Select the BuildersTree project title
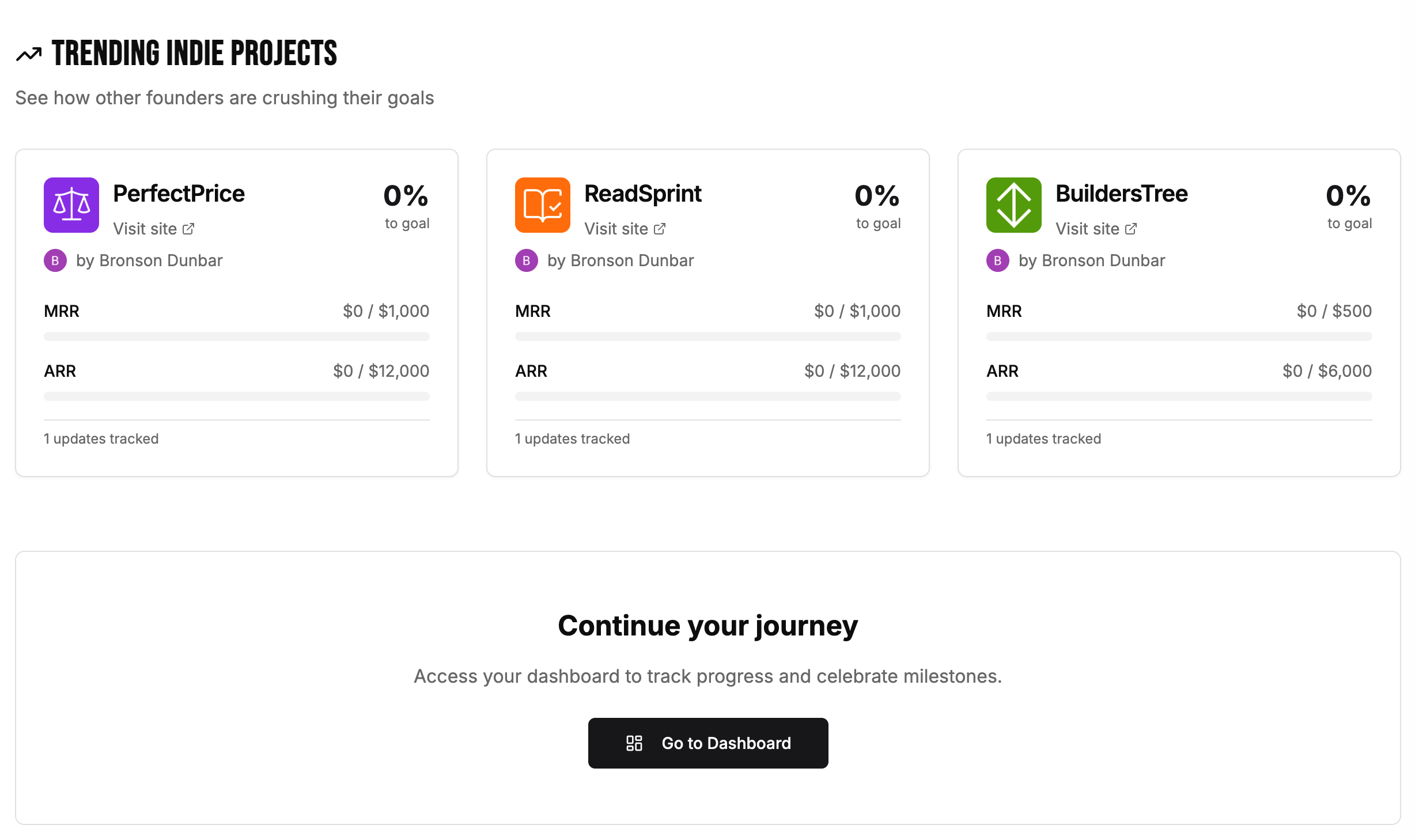 coord(1122,194)
